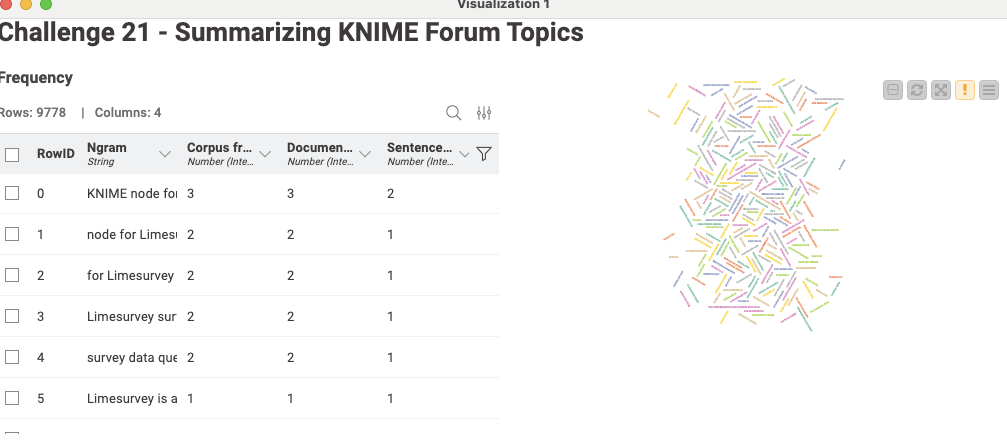Click the word cloud collapse icon
1007x447 pixels.
pyautogui.click(x=893, y=90)
